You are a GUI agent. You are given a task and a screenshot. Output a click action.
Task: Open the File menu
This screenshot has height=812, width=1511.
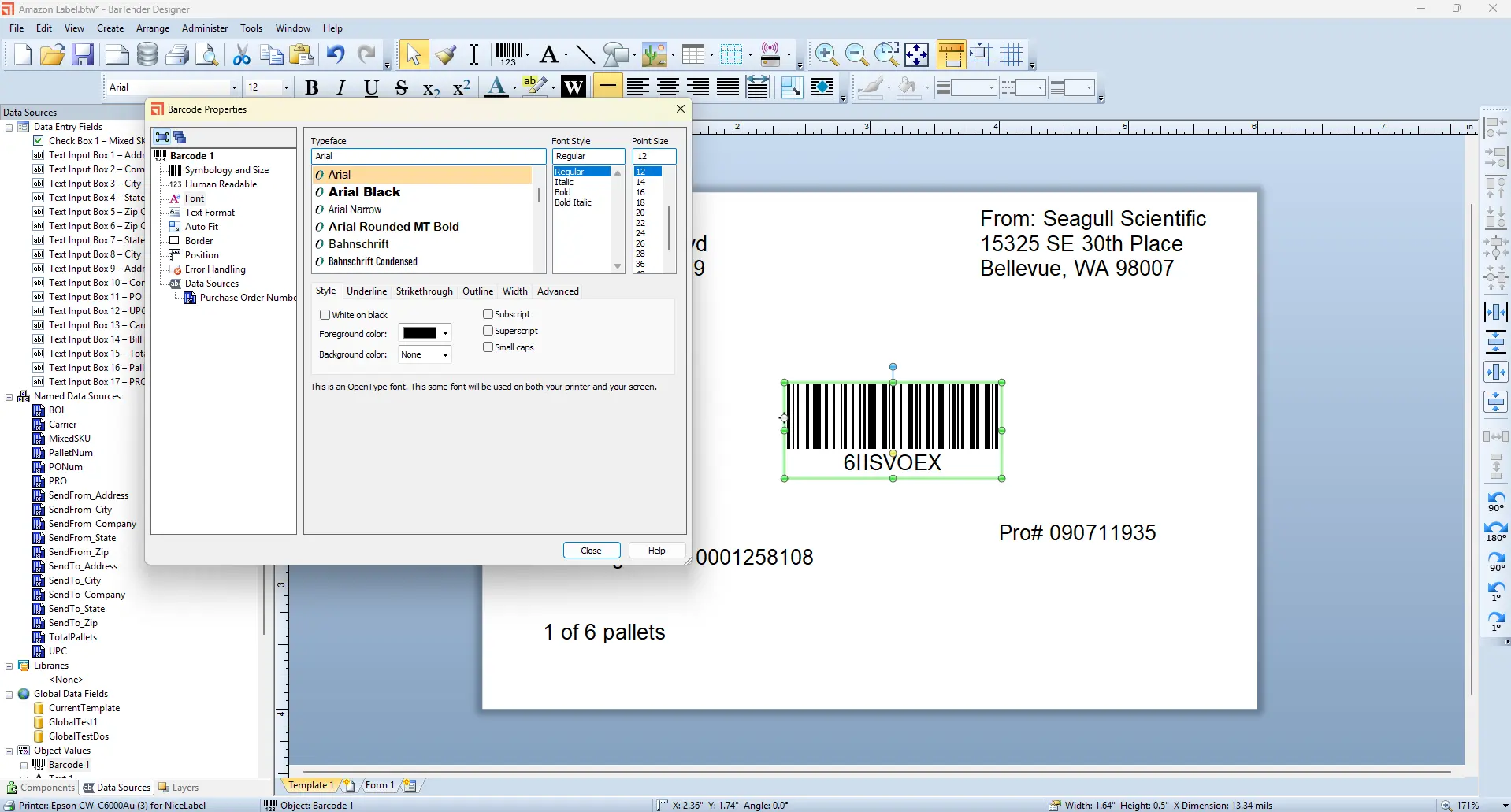17,28
